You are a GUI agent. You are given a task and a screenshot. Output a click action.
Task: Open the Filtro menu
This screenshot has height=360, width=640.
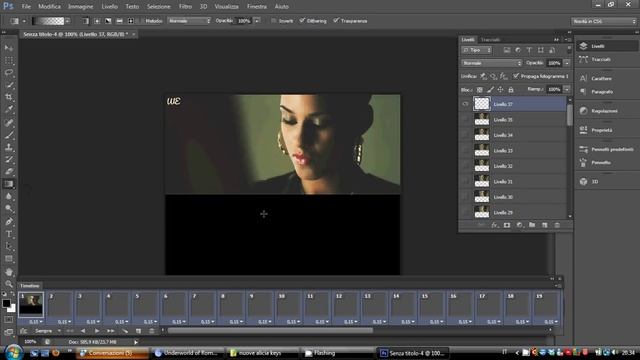[x=185, y=7]
